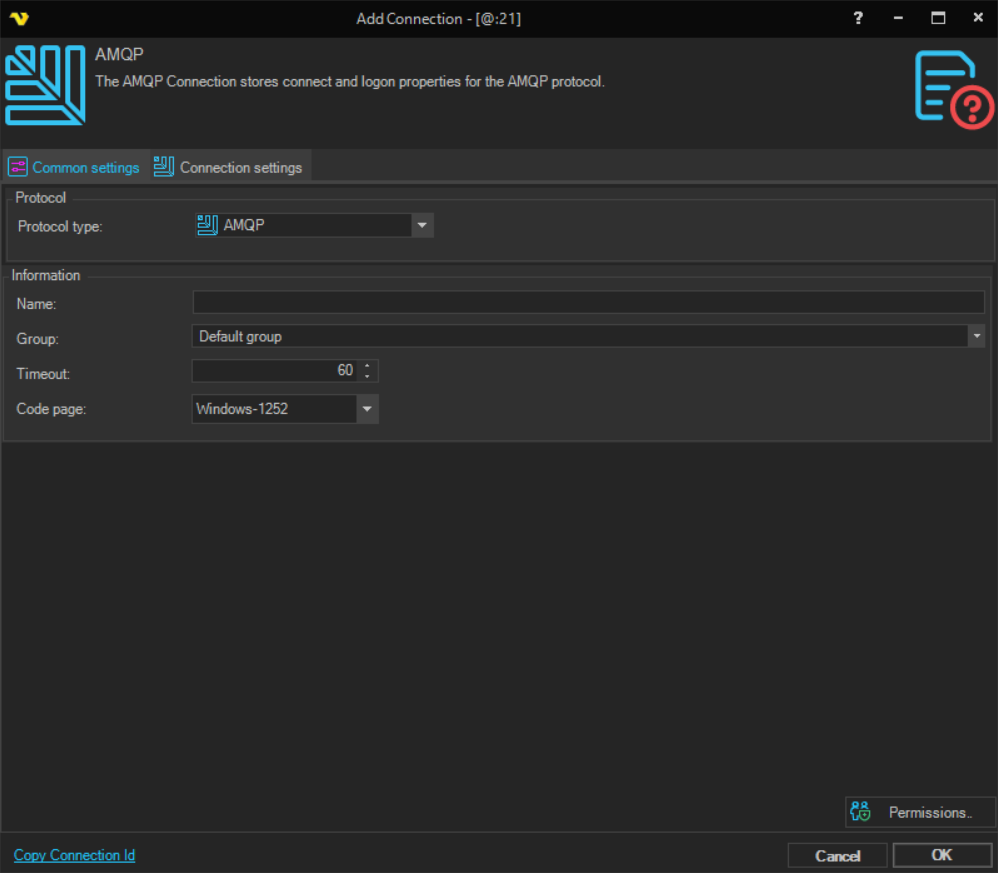The width and height of the screenshot is (998, 873).
Task: Select the Common settings tab
Action: [75, 167]
